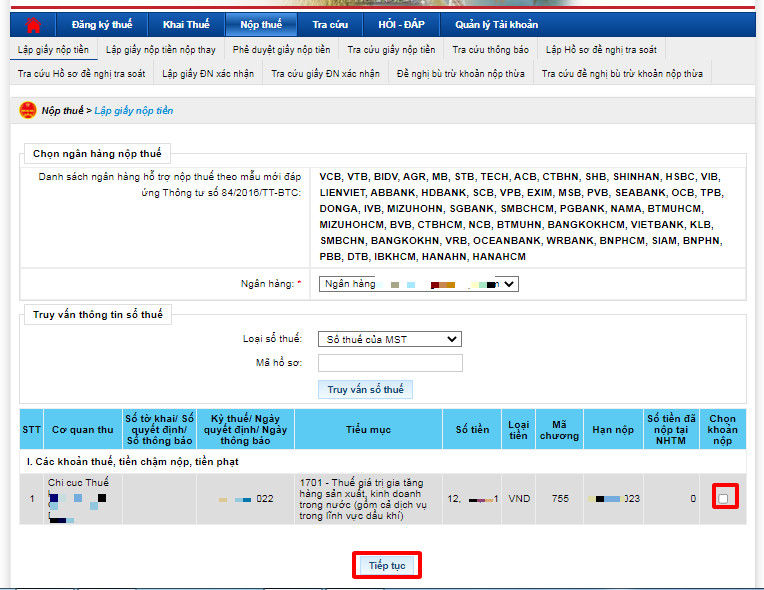Open the Tra cứu menu
This screenshot has height=590, width=764.
pyautogui.click(x=330, y=24)
